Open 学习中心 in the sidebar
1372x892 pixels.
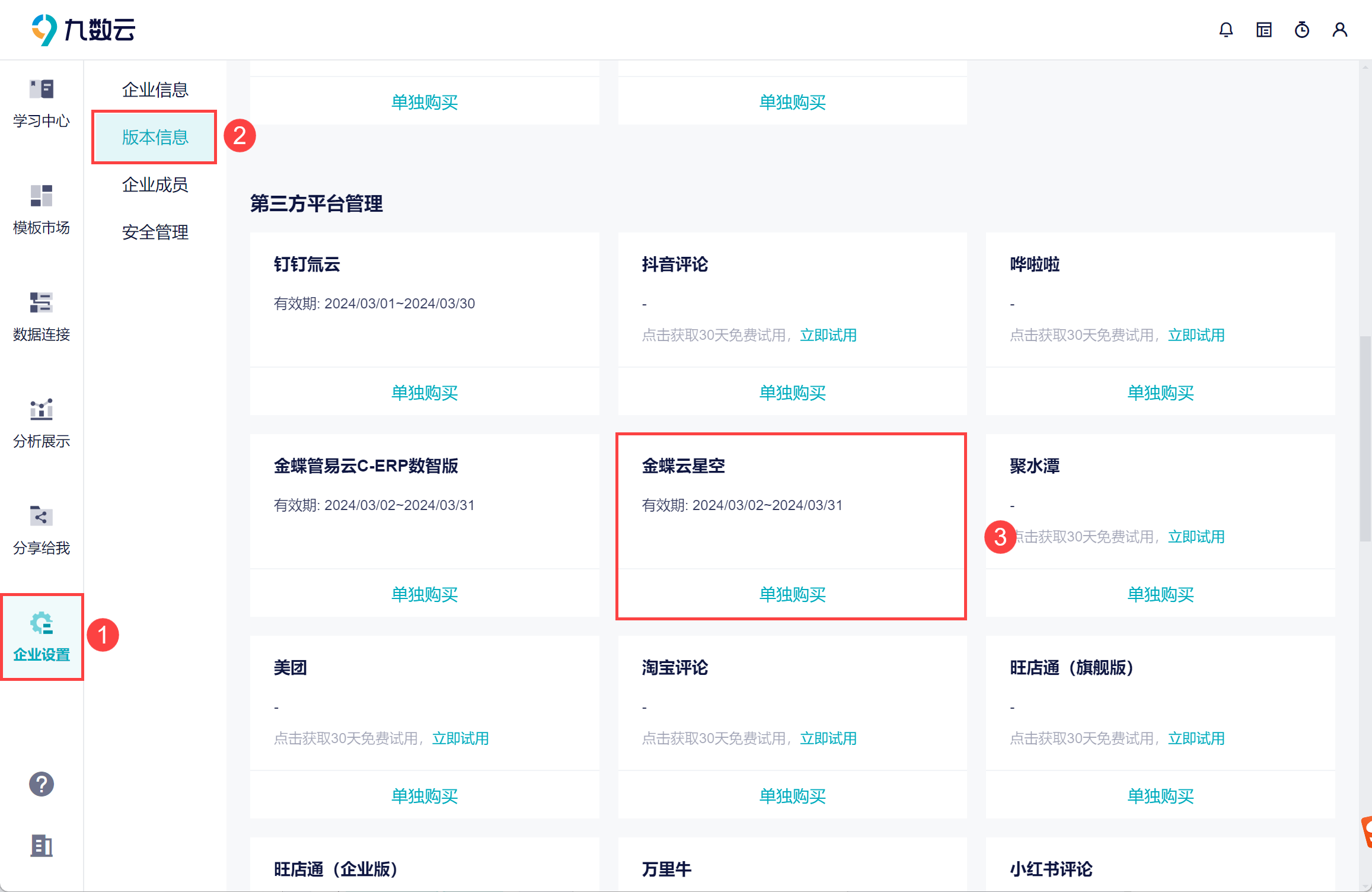pyautogui.click(x=42, y=103)
